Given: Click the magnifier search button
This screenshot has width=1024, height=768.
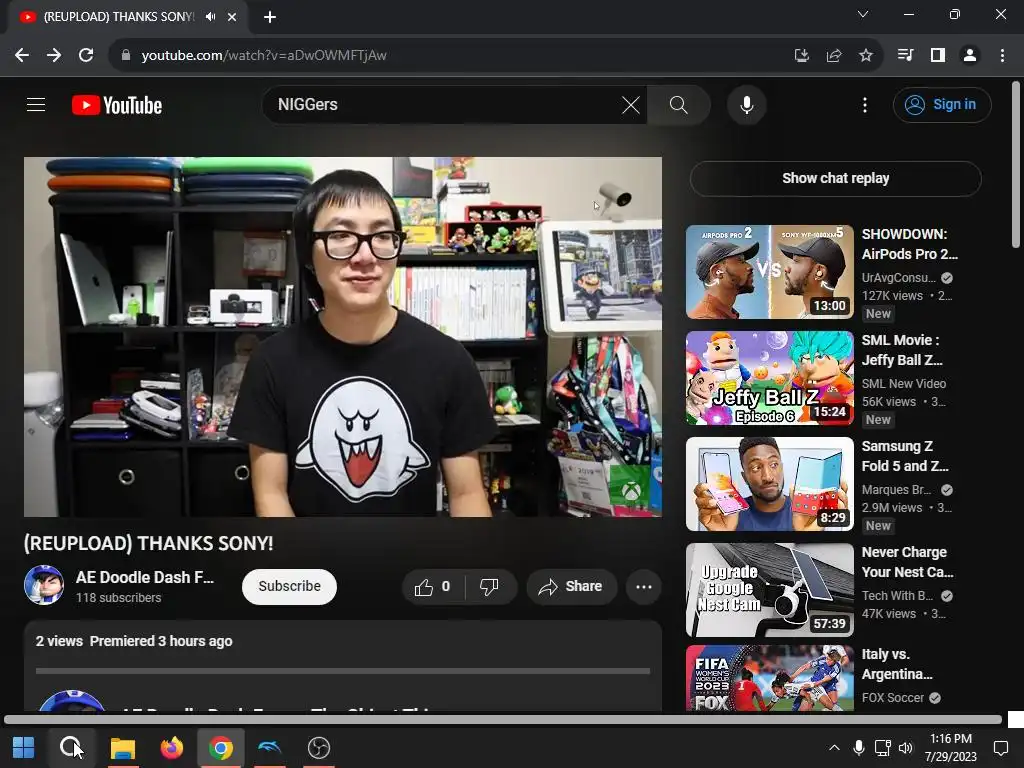Looking at the screenshot, I should (679, 104).
